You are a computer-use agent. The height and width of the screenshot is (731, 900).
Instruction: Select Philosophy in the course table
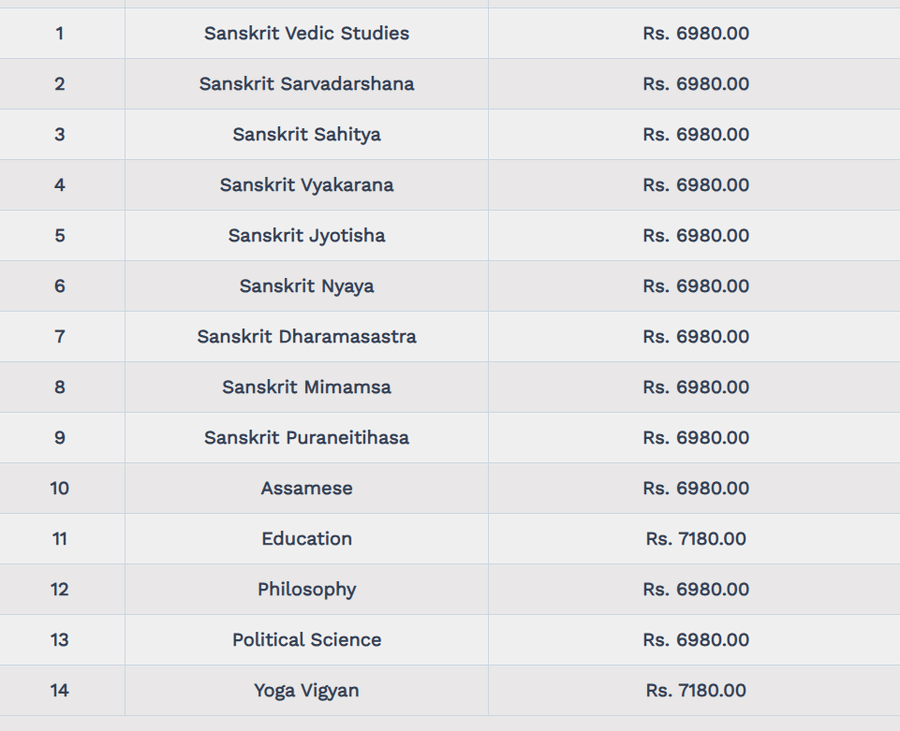306,589
